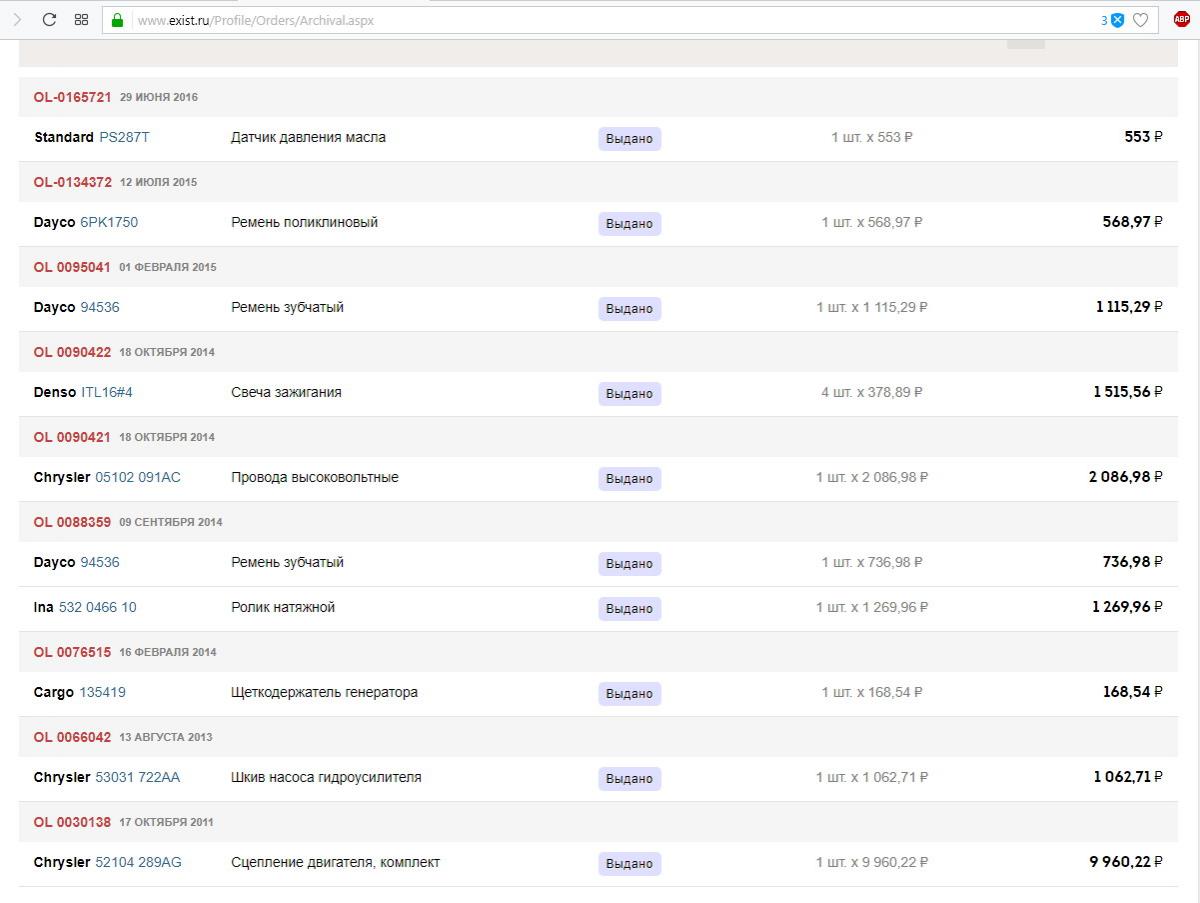The image size is (1200, 903).
Task: Open order OL 0030138
Action: coord(72,822)
